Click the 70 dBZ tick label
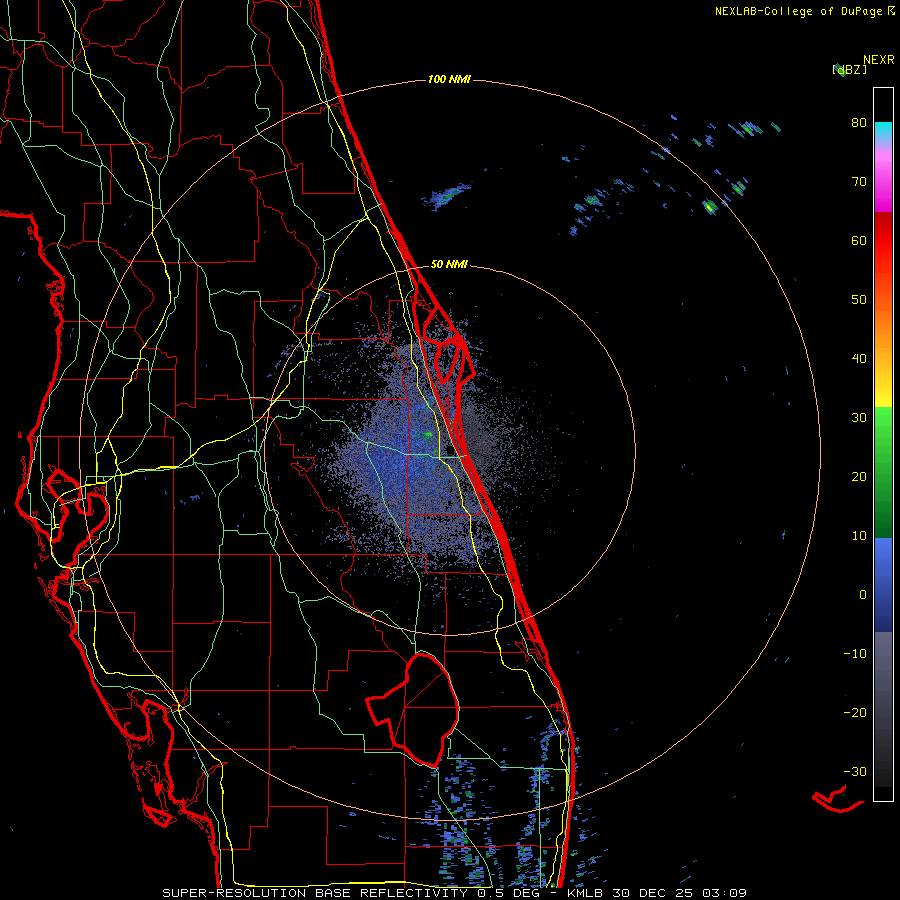The height and width of the screenshot is (900, 900). pos(859,181)
